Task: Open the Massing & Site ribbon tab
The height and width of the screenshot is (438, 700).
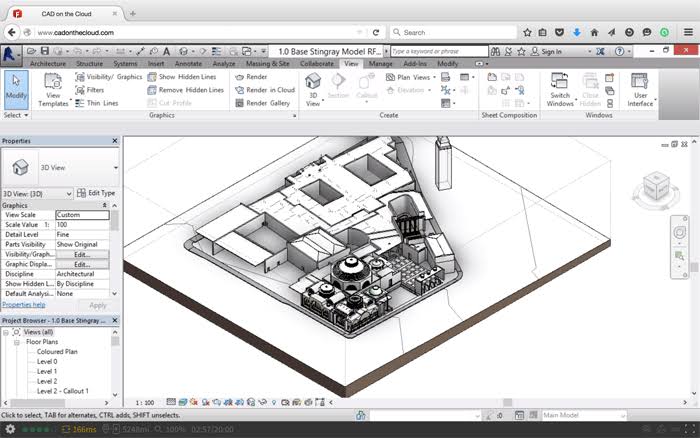Action: point(267,64)
